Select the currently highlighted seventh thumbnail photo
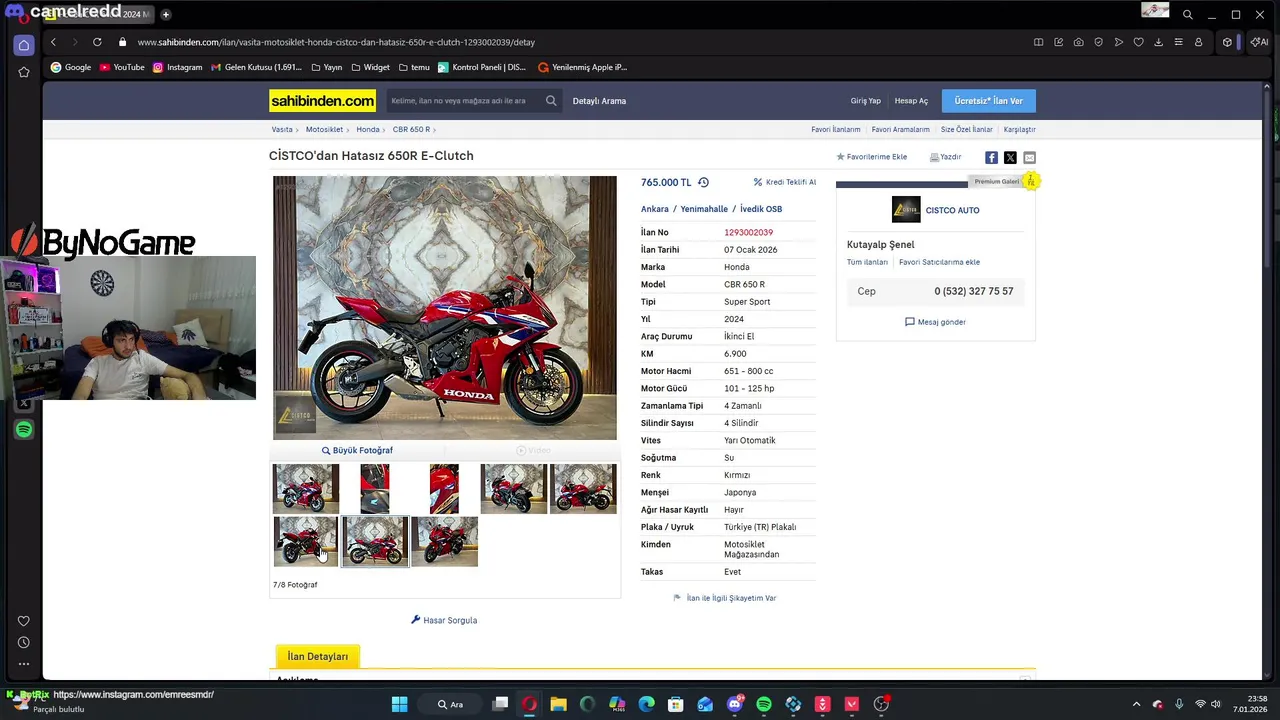1280x720 pixels. click(x=375, y=541)
